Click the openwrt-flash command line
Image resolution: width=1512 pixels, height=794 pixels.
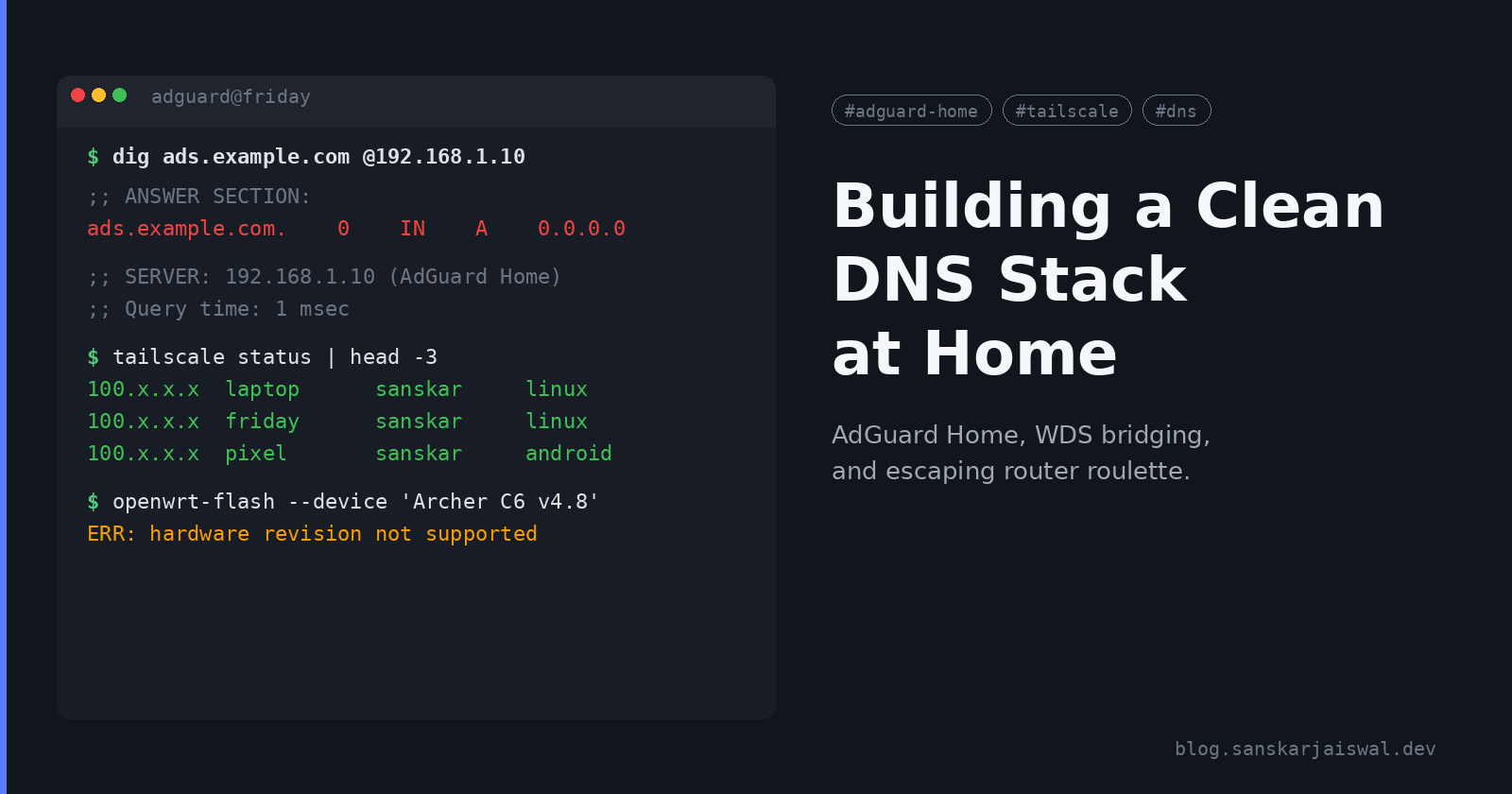[343, 502]
